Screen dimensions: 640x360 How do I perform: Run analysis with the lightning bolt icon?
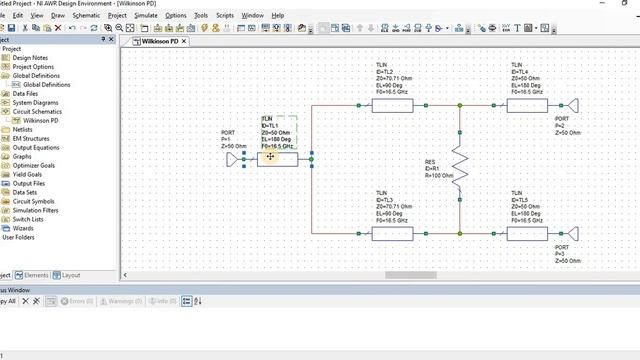point(204,28)
